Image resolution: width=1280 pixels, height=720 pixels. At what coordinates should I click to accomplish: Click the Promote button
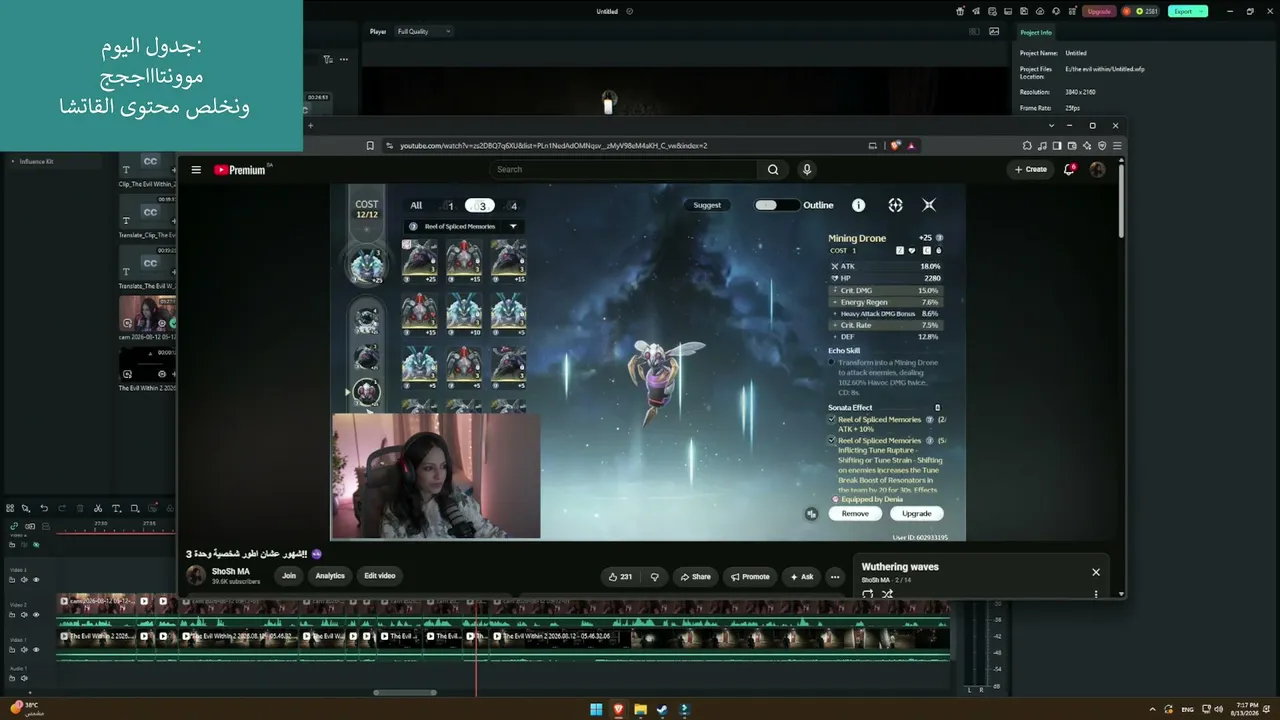(750, 576)
